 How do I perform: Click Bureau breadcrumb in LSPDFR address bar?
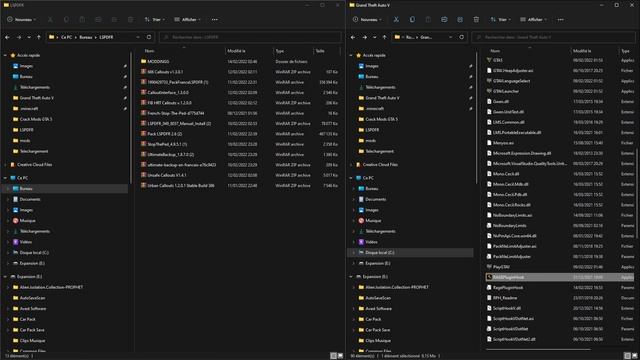coord(86,37)
